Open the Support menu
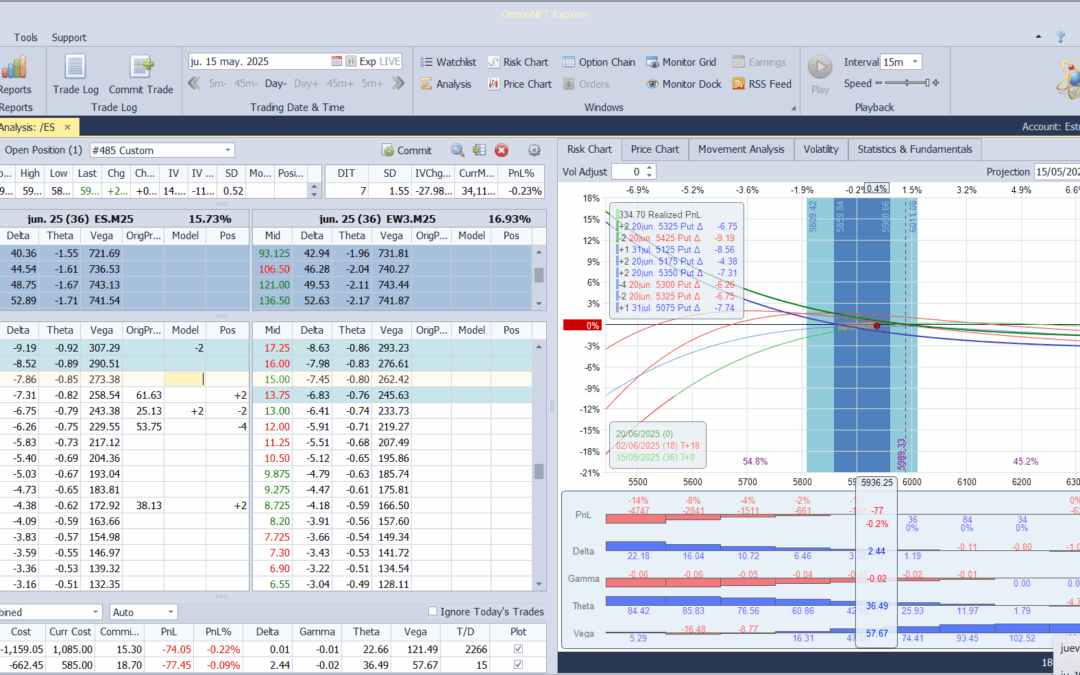Viewport: 1080px width, 675px height. pos(69,37)
